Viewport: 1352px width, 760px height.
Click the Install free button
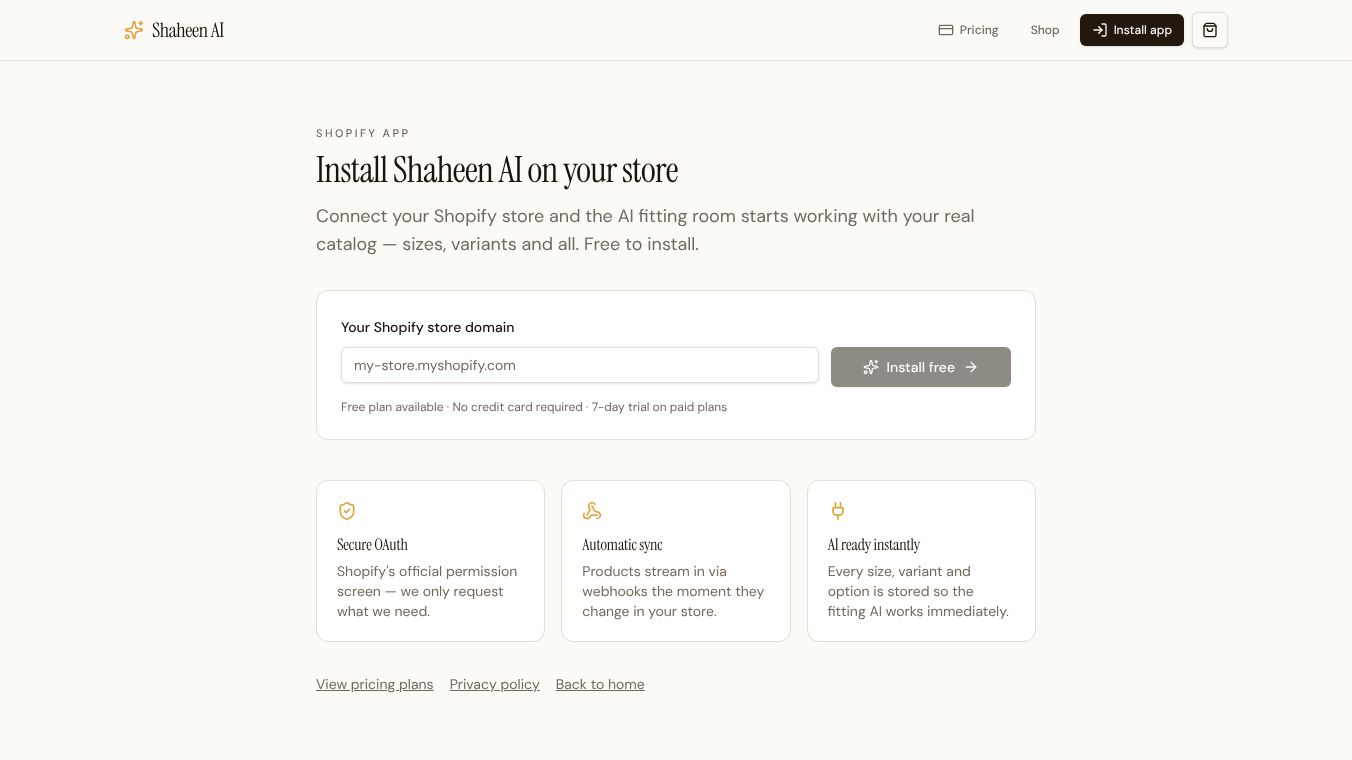[x=921, y=367]
